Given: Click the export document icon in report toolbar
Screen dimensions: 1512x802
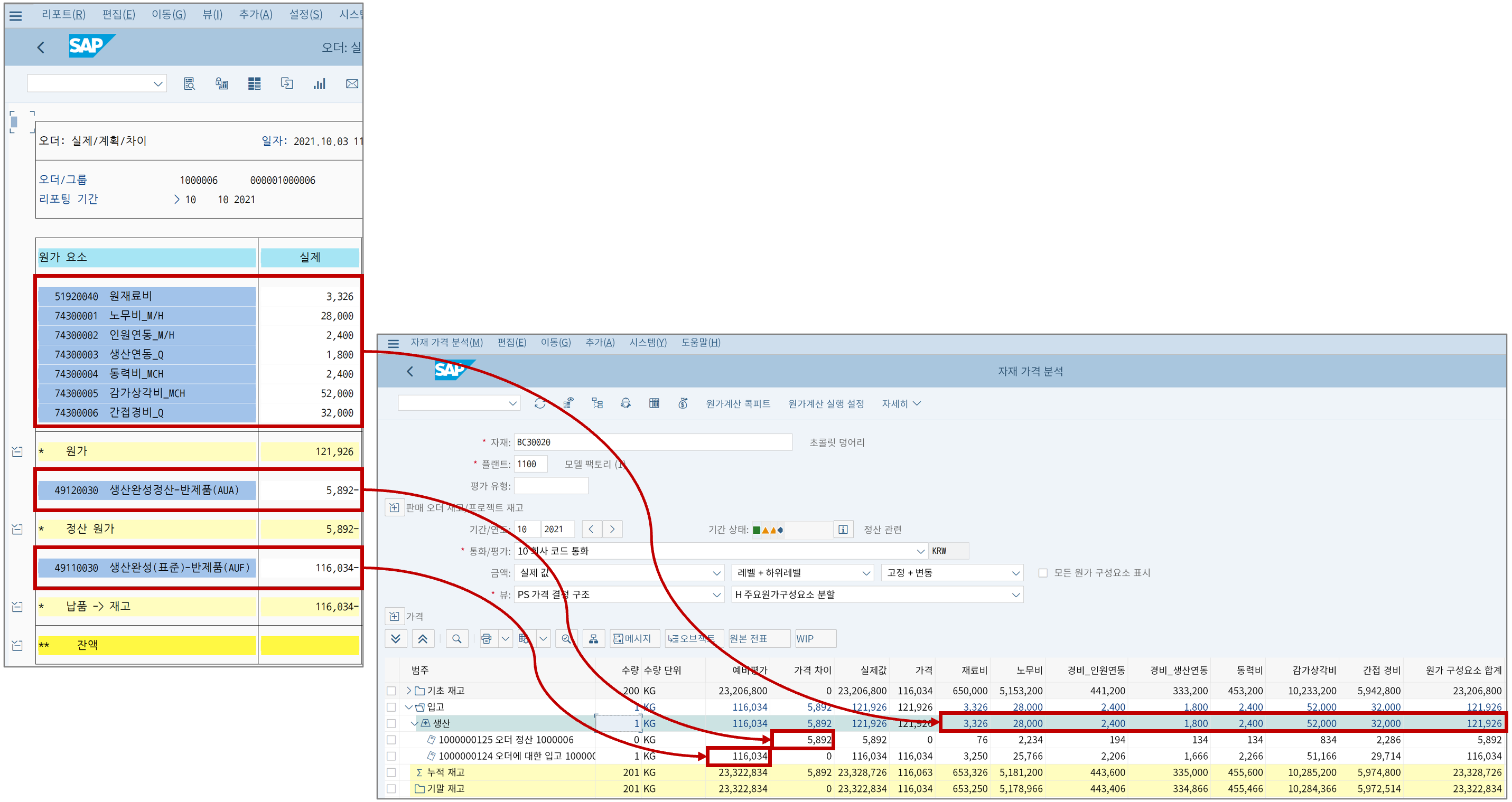Looking at the screenshot, I should click(287, 84).
